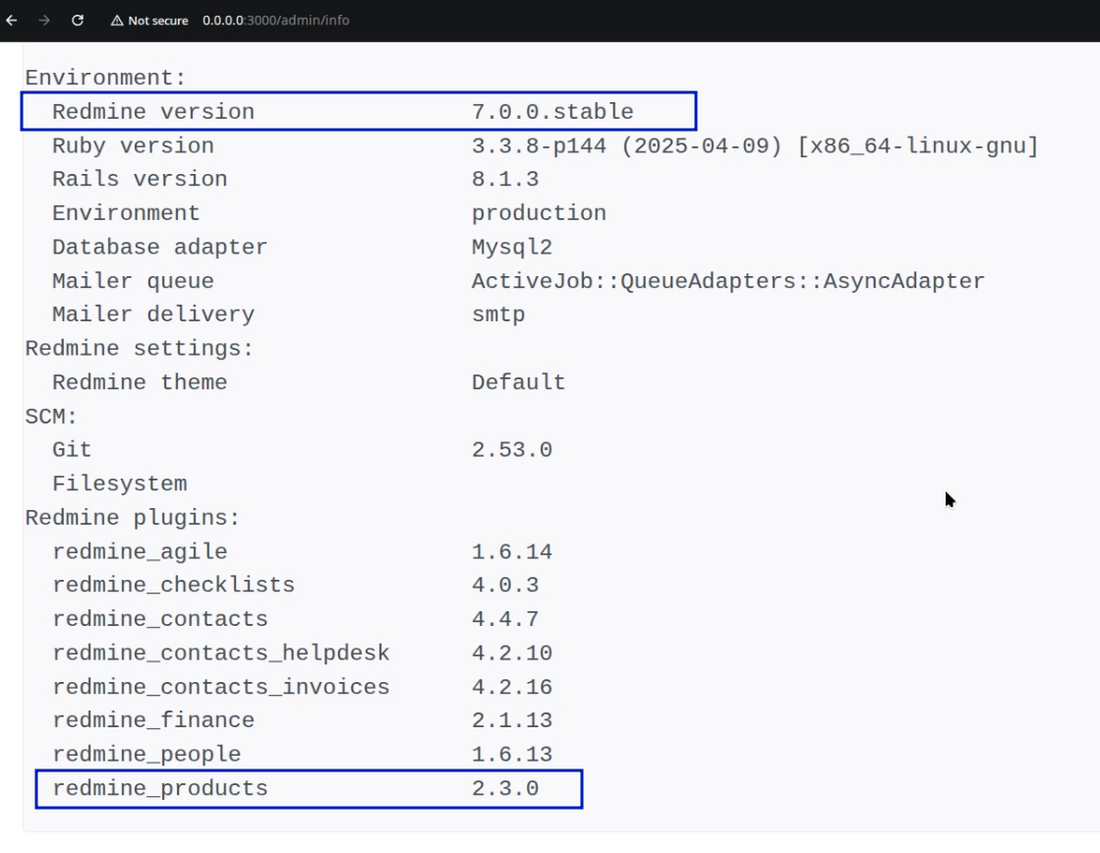This screenshot has width=1100, height=853.
Task: Click the 'Database adapter' label
Action: click(160, 248)
